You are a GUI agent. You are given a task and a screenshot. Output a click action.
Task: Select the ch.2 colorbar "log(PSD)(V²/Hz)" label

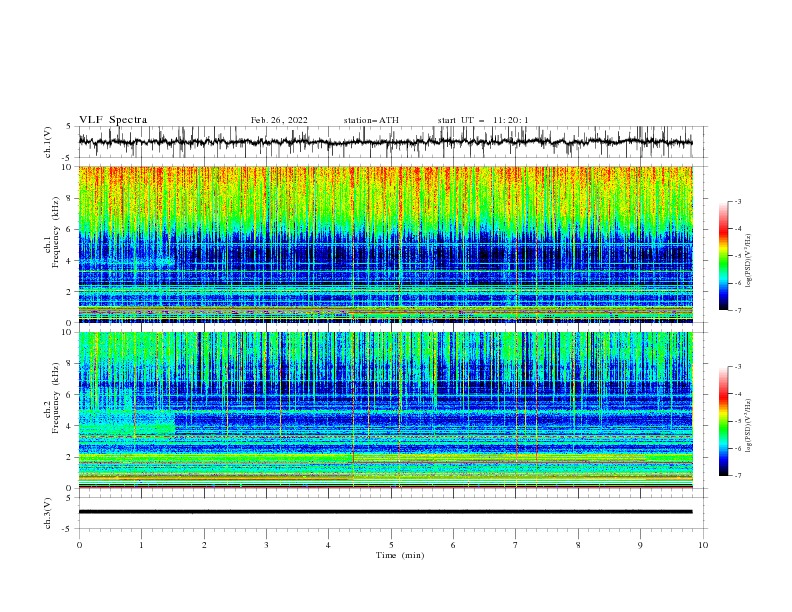(748, 426)
